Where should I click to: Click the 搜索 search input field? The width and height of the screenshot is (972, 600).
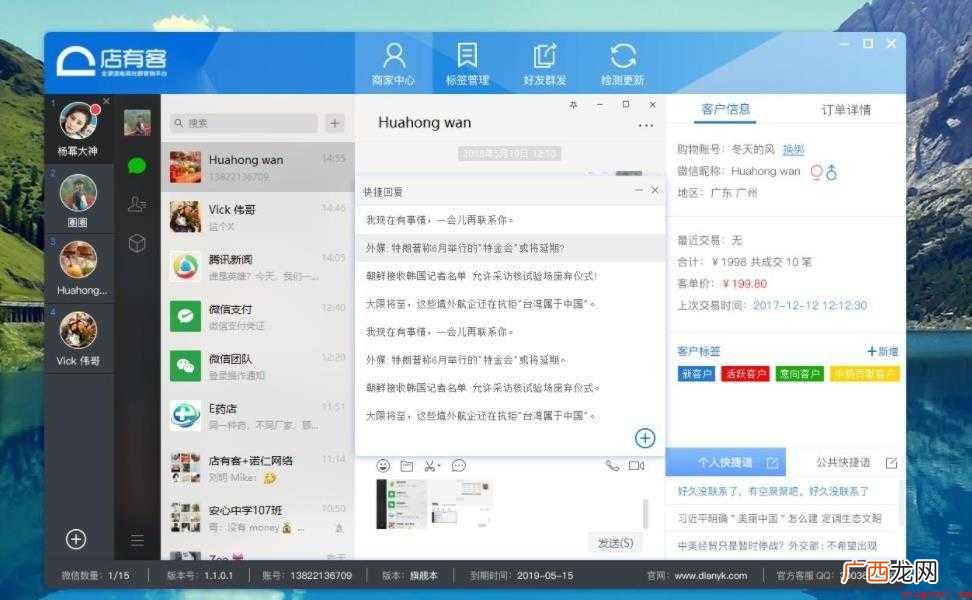click(245, 123)
